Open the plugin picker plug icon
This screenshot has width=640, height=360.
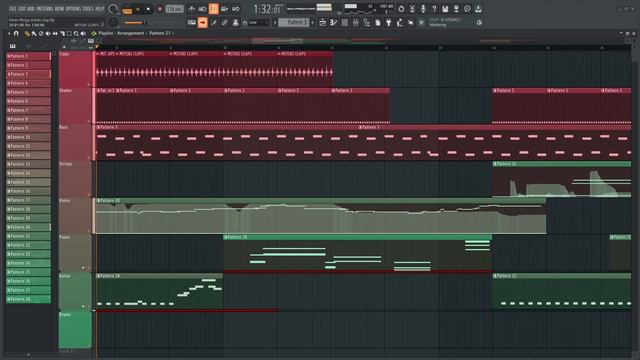pyautogui.click(x=389, y=22)
